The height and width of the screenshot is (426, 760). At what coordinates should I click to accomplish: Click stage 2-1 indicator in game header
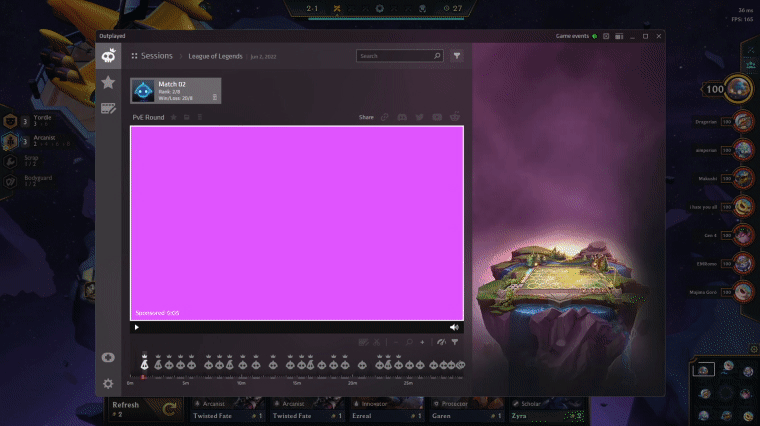312,8
